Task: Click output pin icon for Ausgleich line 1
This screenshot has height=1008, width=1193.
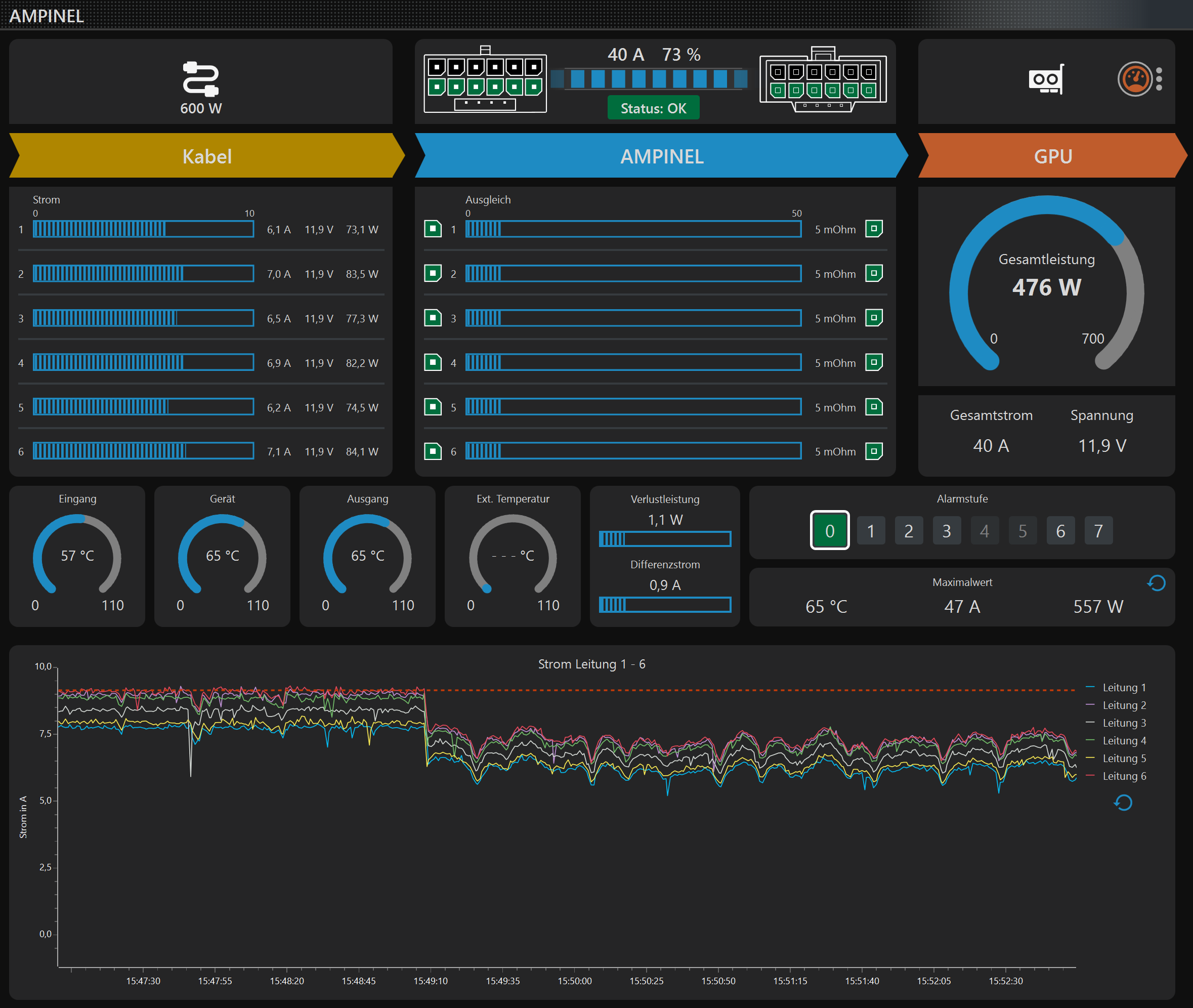Action: (874, 229)
